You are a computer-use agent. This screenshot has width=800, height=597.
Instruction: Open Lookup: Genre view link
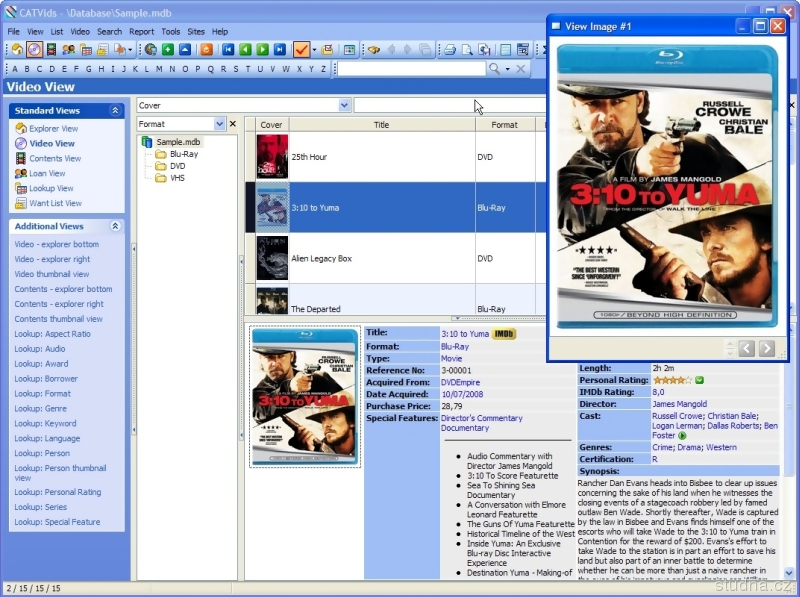point(41,409)
